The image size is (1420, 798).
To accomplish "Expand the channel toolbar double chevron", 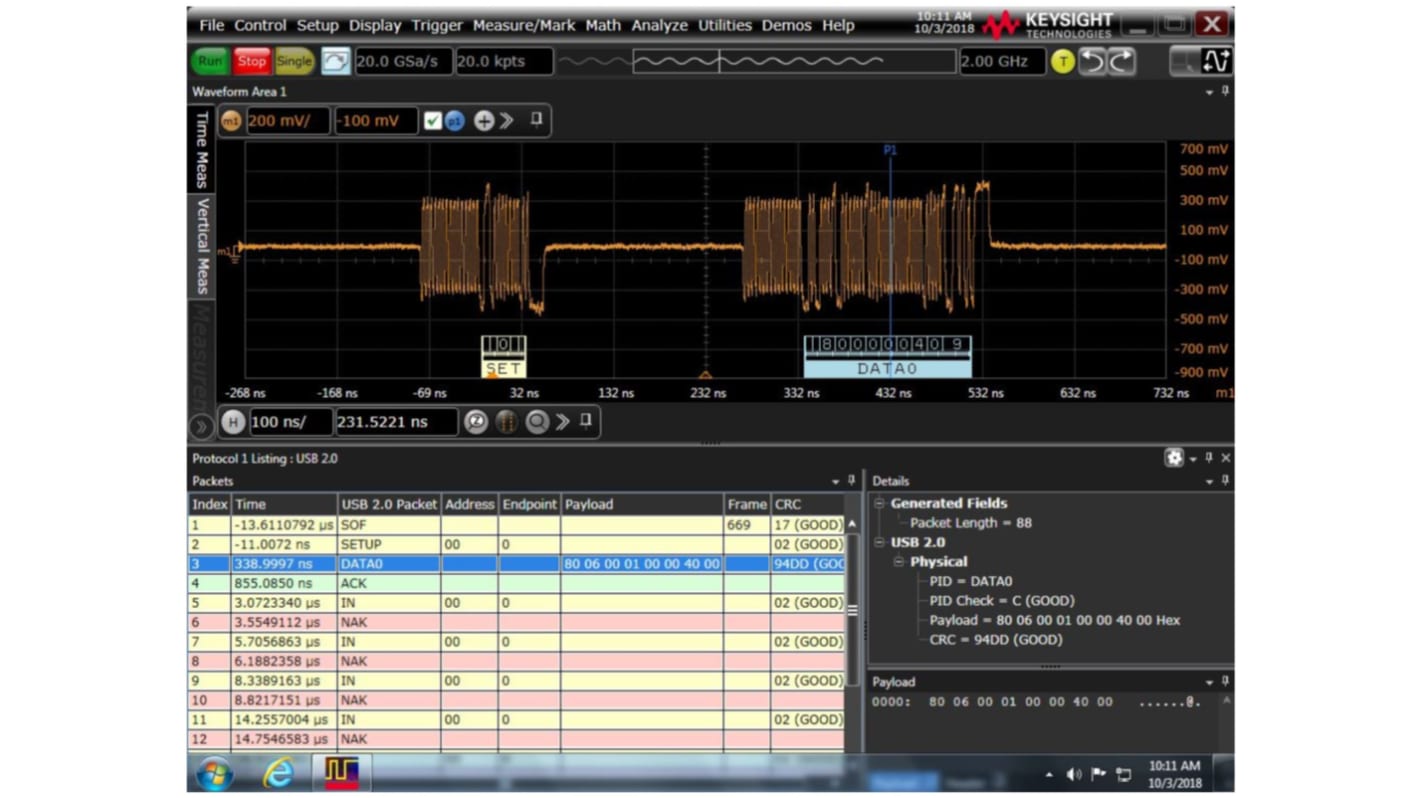I will [x=507, y=121].
